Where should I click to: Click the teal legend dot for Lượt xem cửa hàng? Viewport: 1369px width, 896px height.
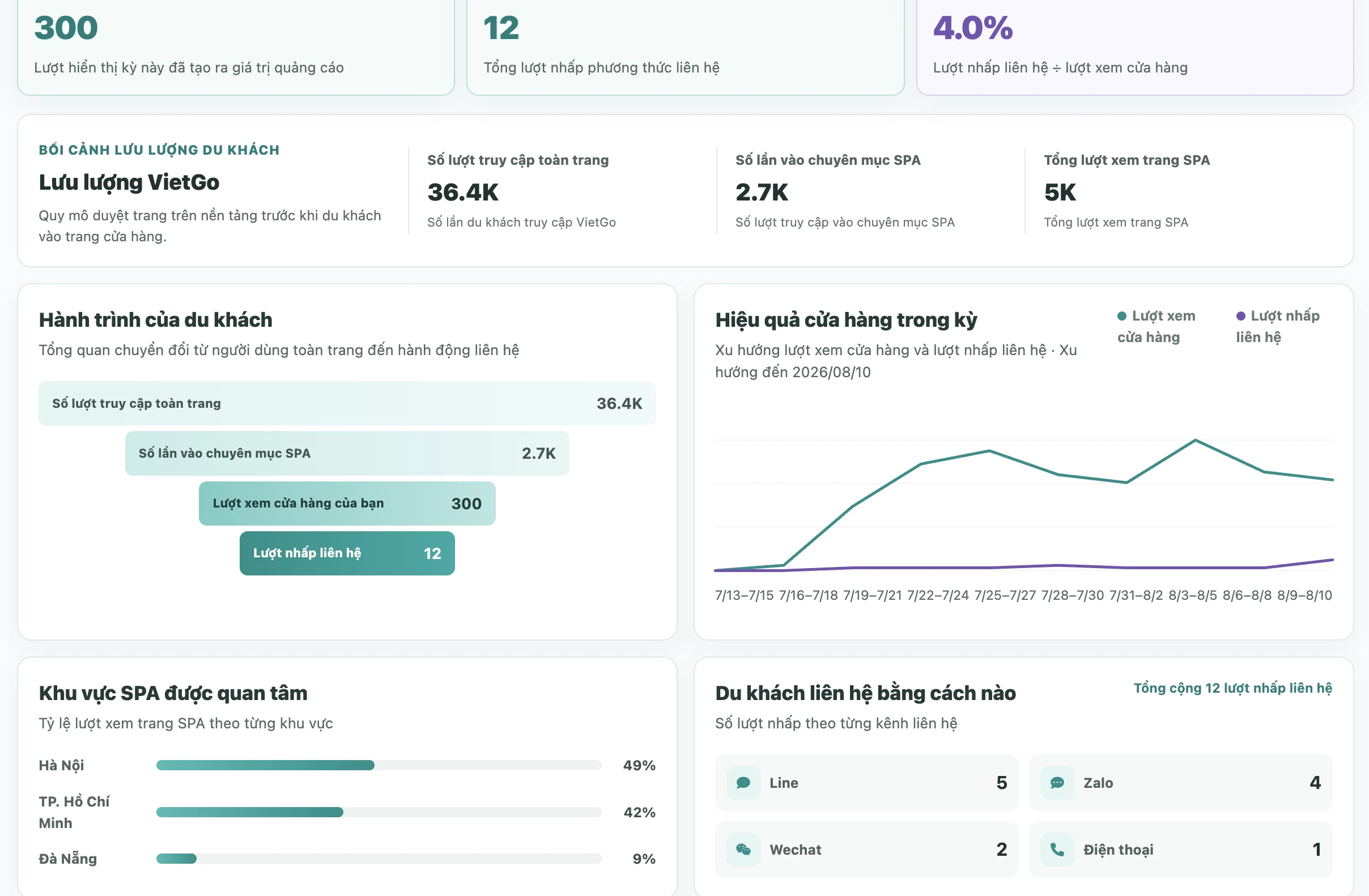tap(1121, 315)
